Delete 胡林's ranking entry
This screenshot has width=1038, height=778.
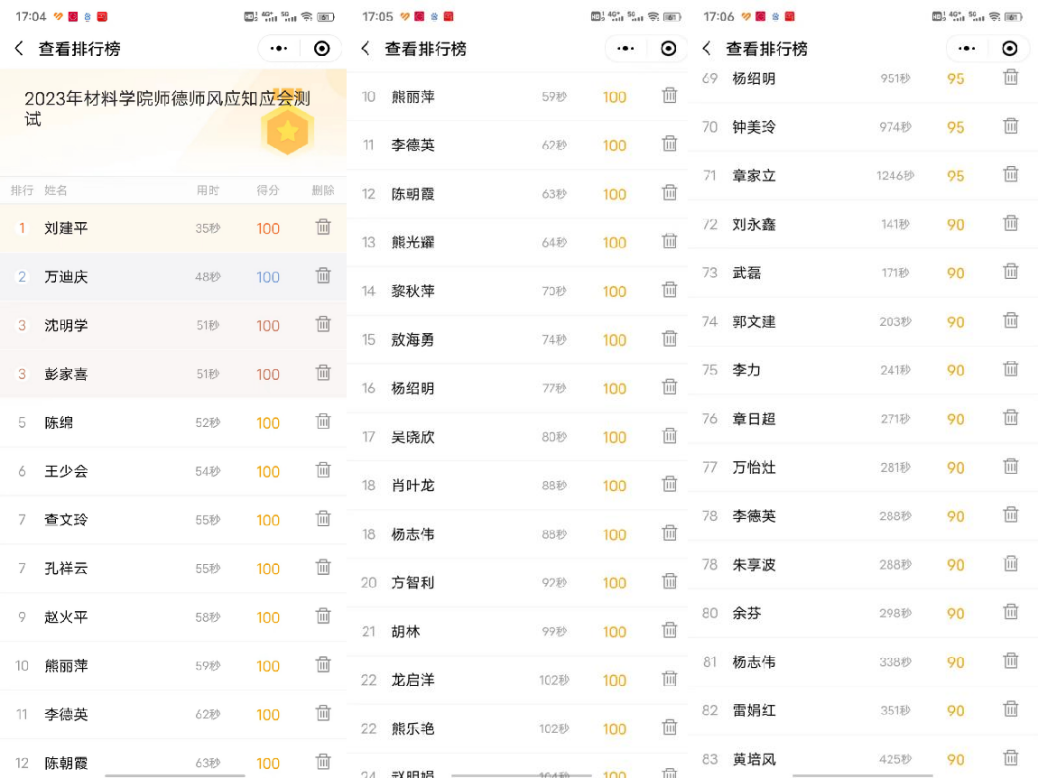pos(670,630)
